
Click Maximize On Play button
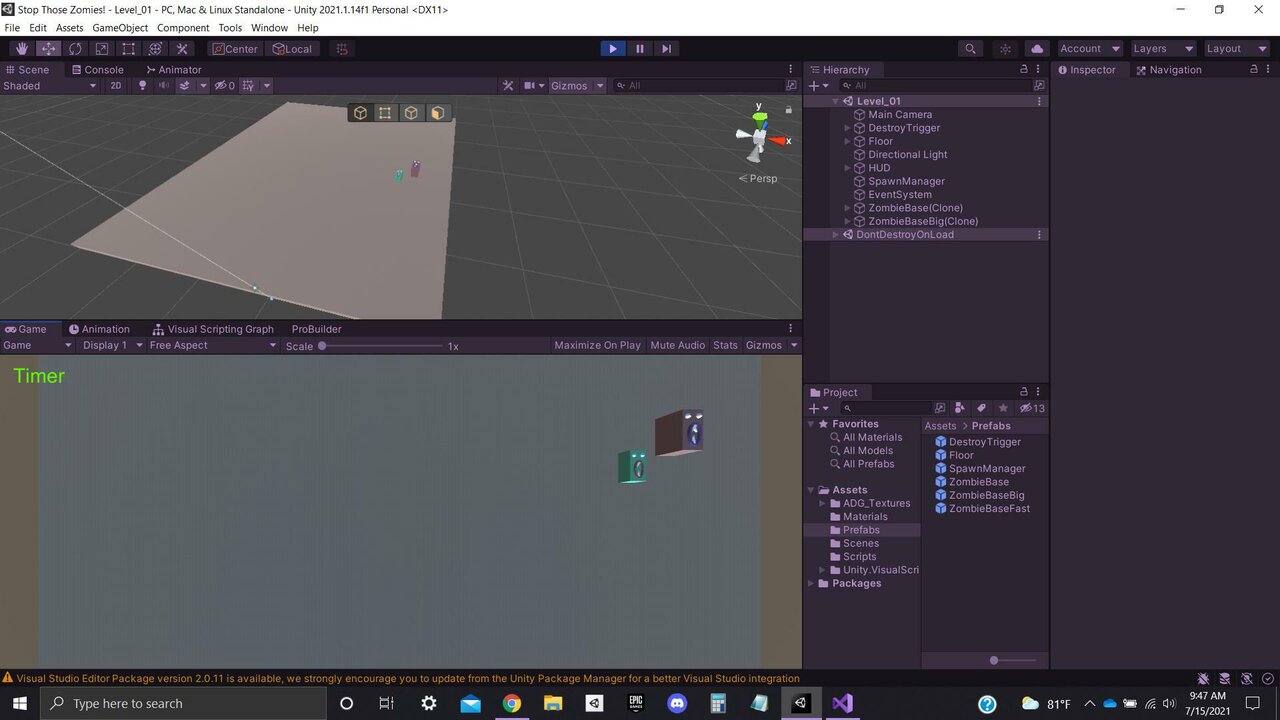597,345
